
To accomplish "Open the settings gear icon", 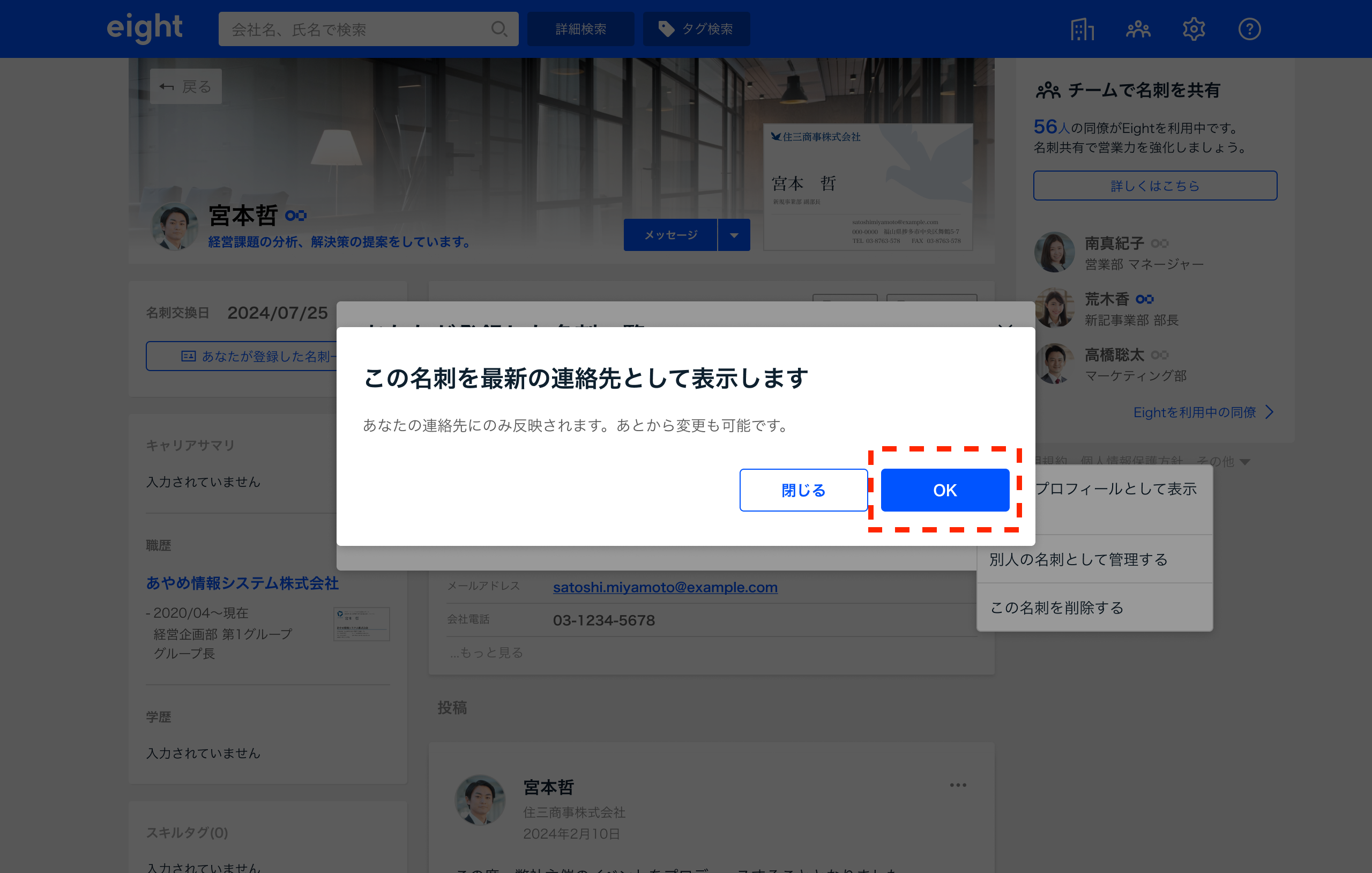I will (x=1193, y=29).
